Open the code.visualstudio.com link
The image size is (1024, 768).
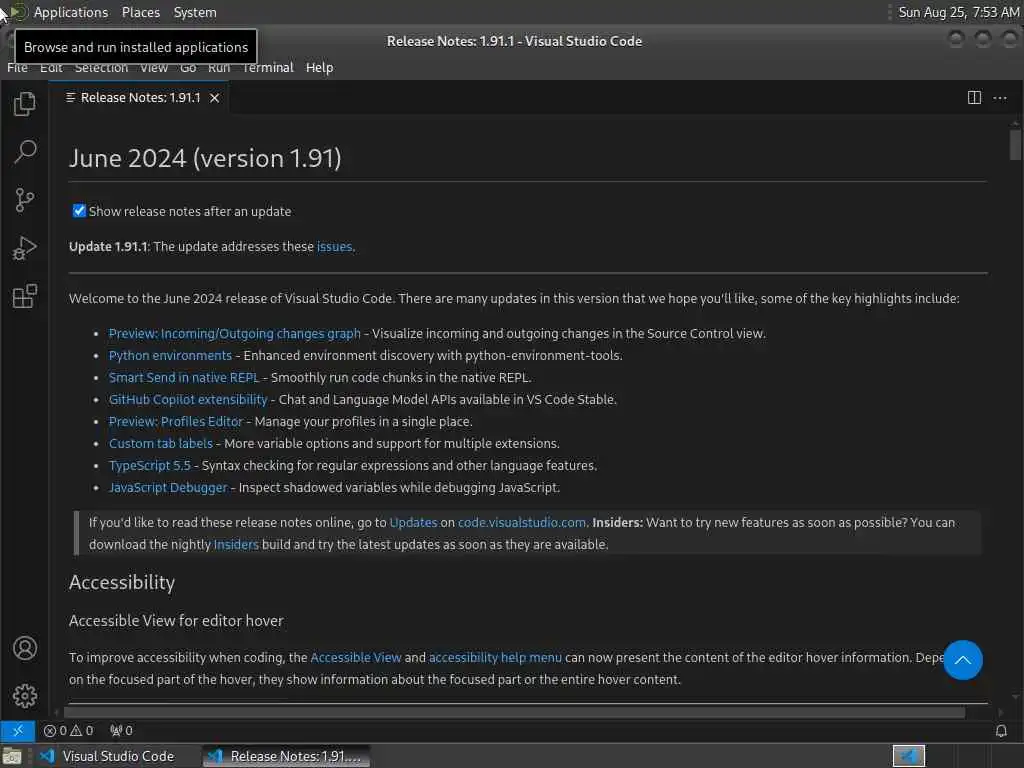point(522,522)
